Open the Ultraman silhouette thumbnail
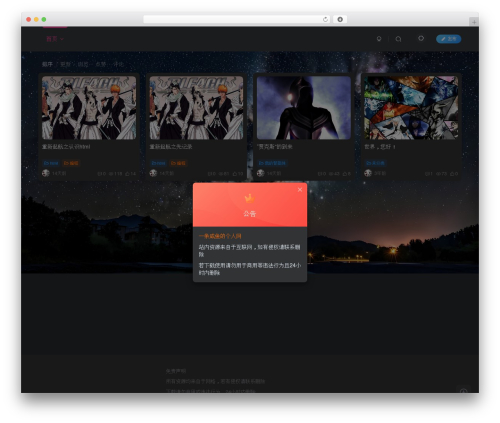 [304, 108]
